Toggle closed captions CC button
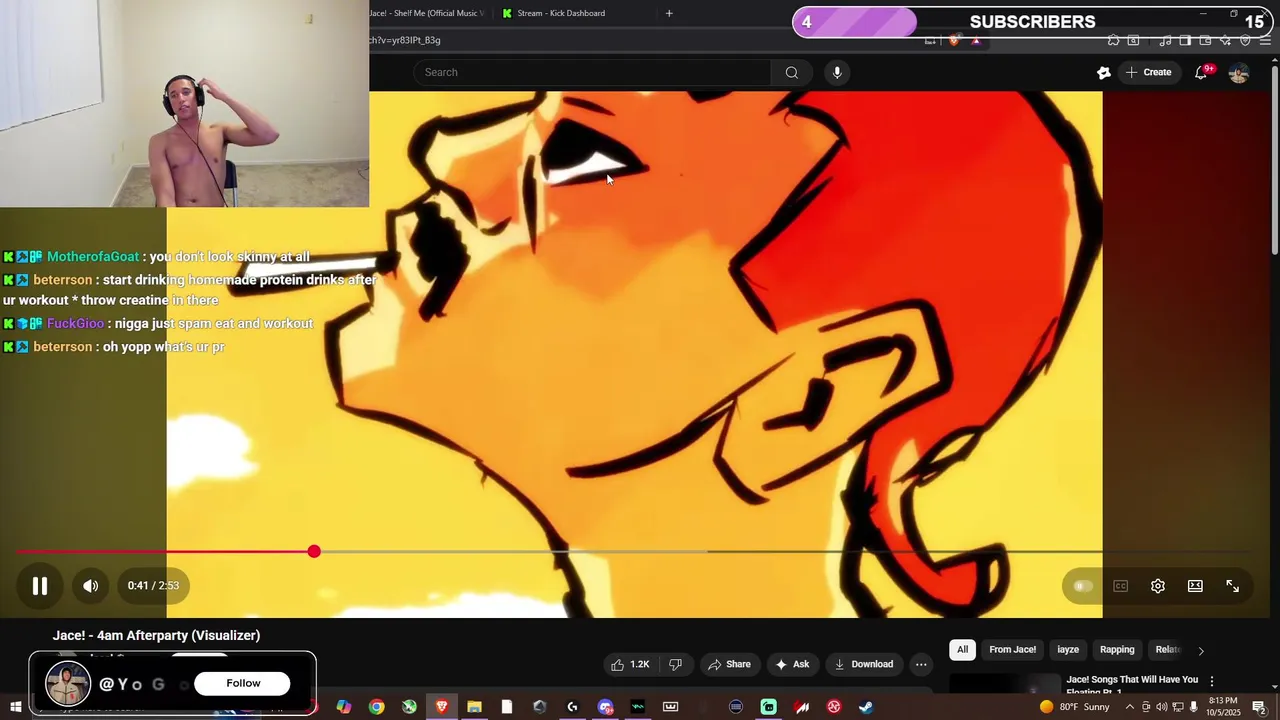Viewport: 1280px width, 720px height. 1121,586
